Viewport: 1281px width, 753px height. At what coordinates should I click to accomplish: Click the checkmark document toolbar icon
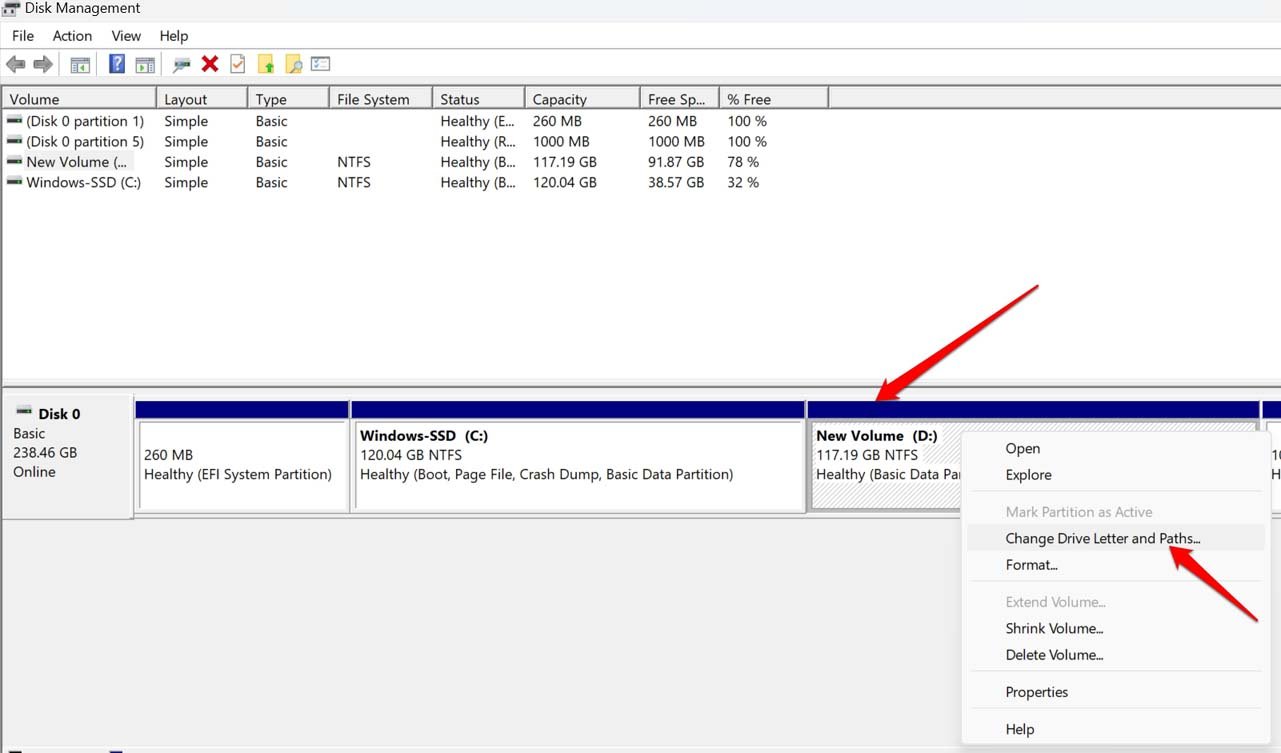tap(237, 63)
